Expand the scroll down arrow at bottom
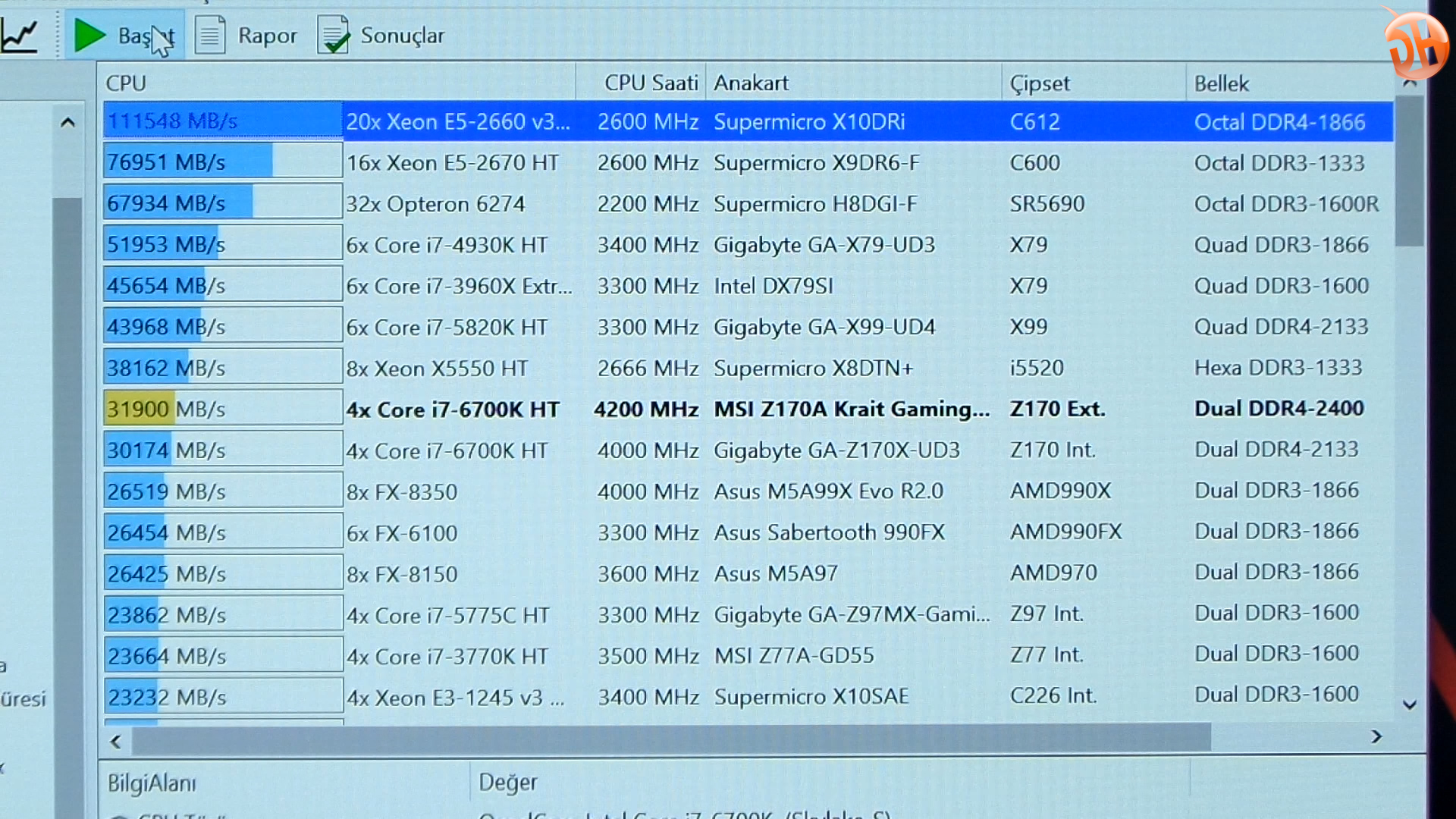The height and width of the screenshot is (819, 1456). click(1409, 703)
